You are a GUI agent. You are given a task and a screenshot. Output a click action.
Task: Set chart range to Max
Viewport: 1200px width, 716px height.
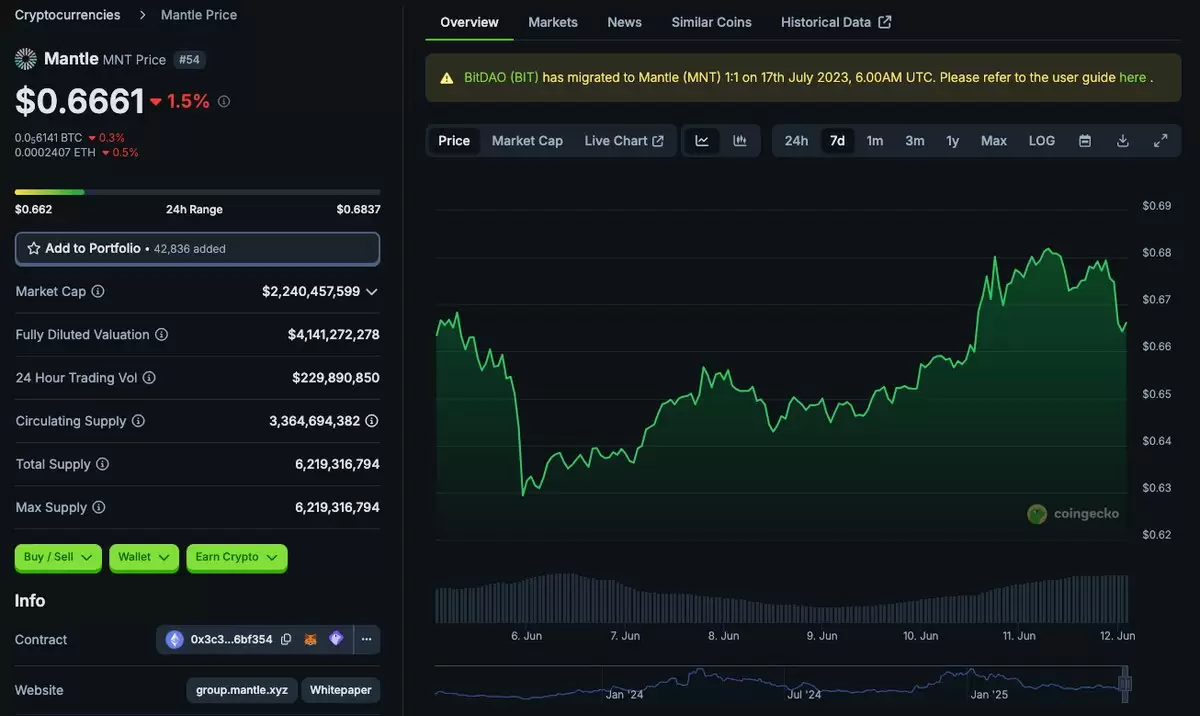click(x=994, y=141)
